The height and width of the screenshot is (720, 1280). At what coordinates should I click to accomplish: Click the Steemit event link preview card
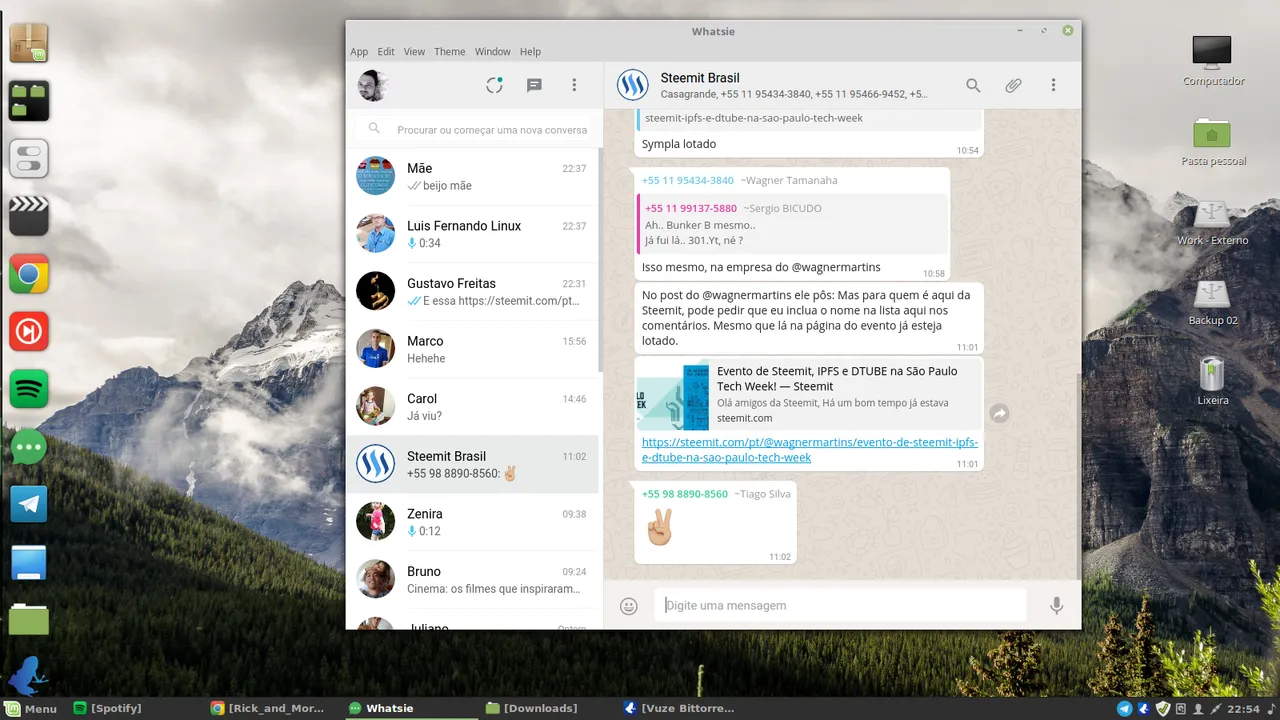(809, 395)
